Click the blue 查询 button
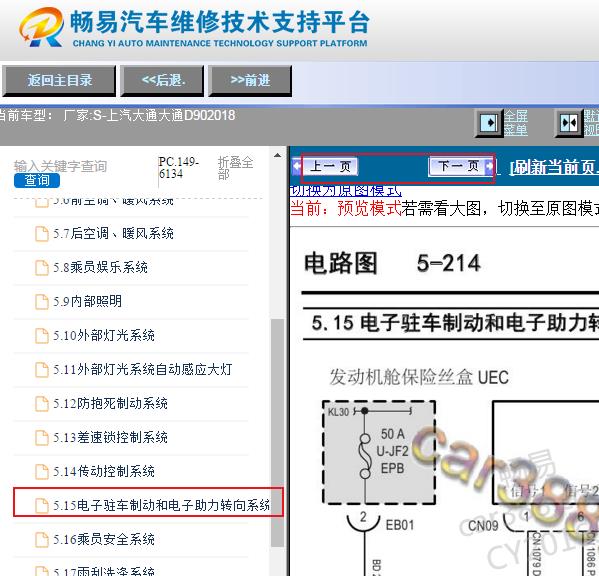Screen dimensions: 599x576 point(37,180)
